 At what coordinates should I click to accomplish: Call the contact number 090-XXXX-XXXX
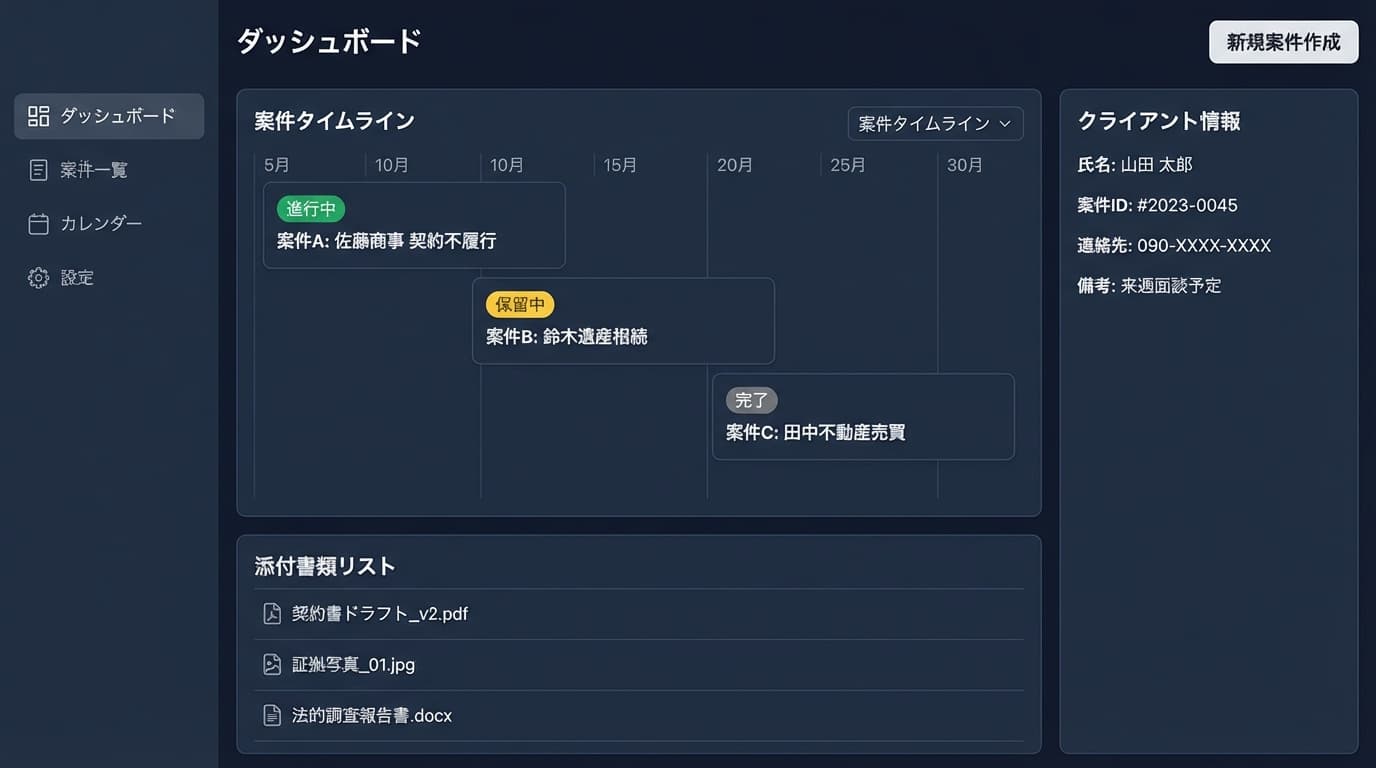click(x=1201, y=245)
